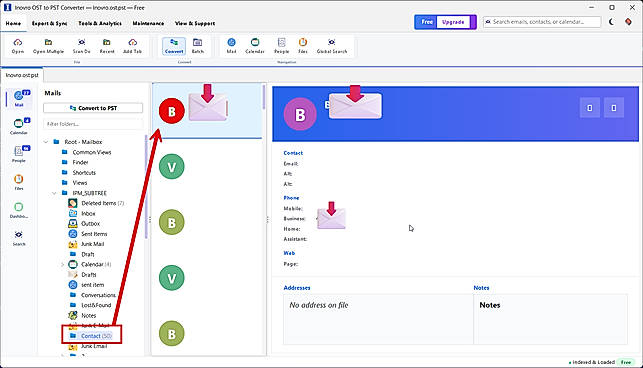Click the contact list vertical scrollbar
The height and width of the screenshot is (368, 643).
264,97
